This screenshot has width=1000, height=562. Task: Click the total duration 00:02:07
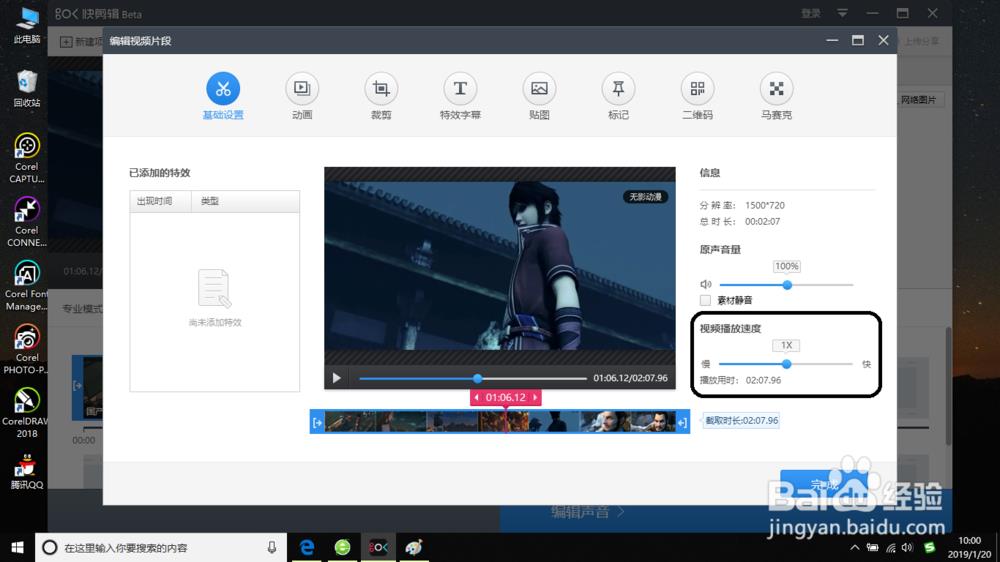point(762,221)
